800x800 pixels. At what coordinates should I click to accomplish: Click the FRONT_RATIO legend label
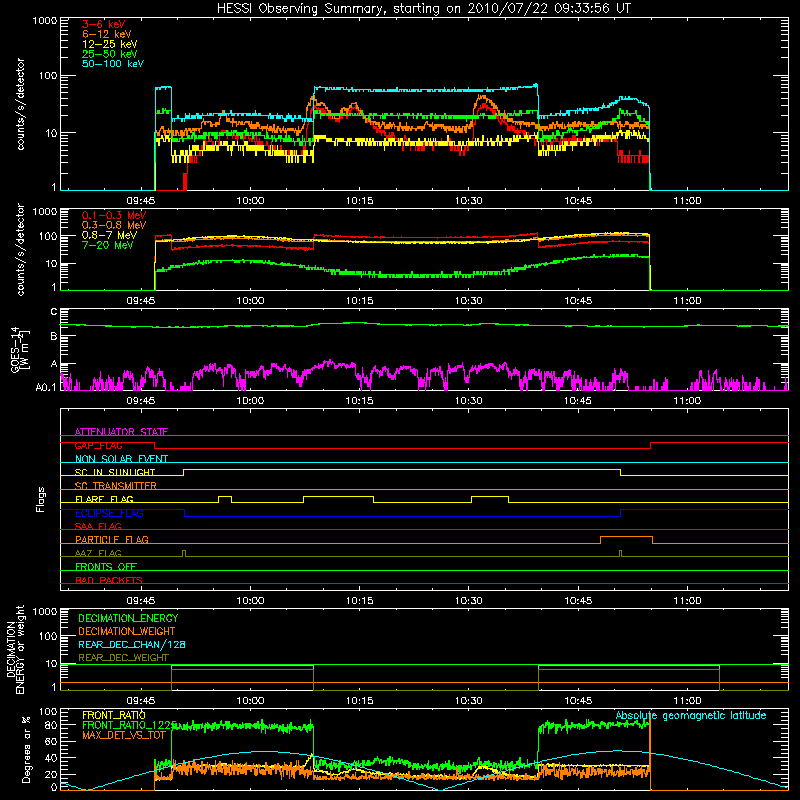tap(114, 715)
